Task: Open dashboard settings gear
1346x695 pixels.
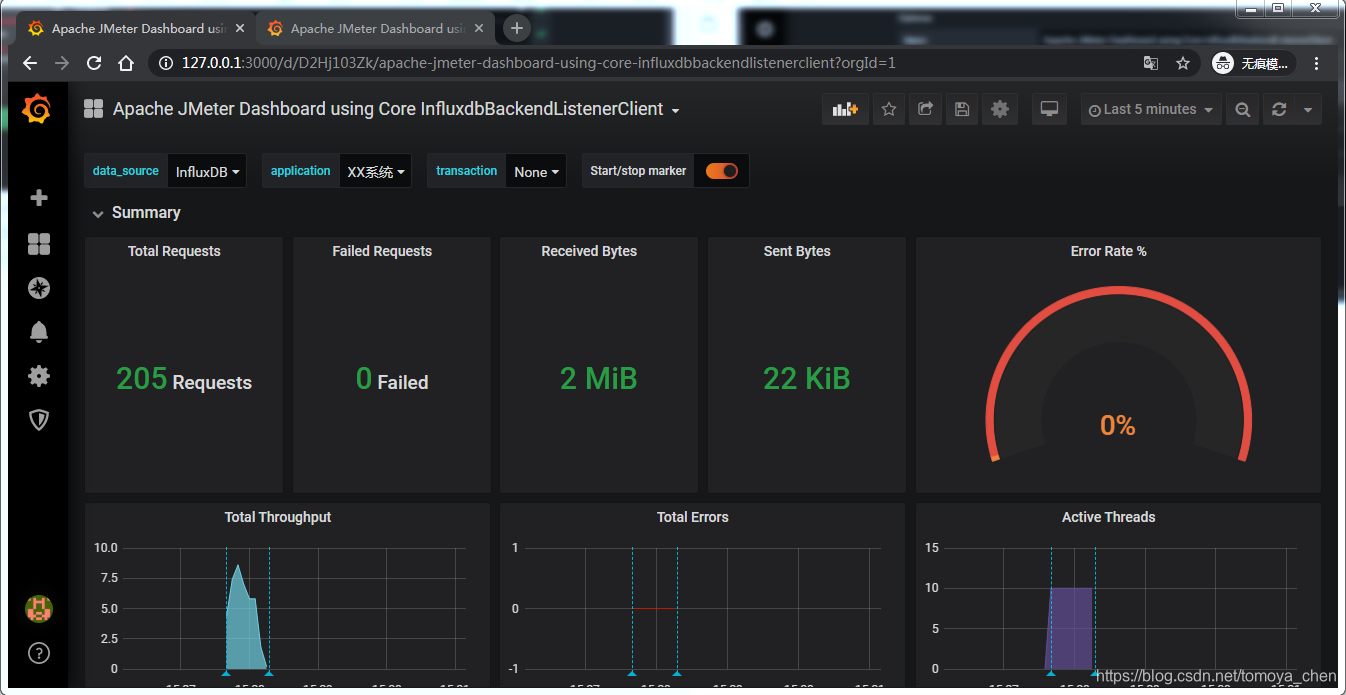Action: coord(1000,109)
